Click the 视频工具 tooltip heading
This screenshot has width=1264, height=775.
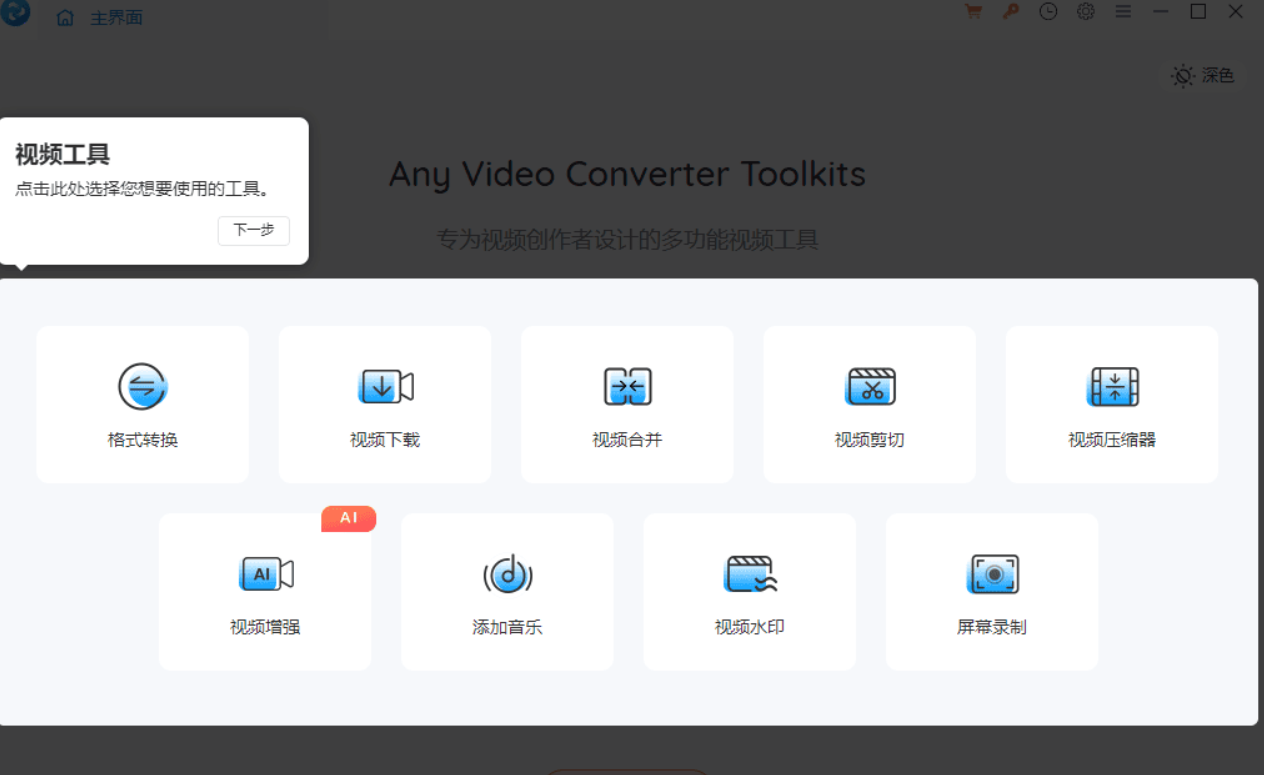pos(62,154)
